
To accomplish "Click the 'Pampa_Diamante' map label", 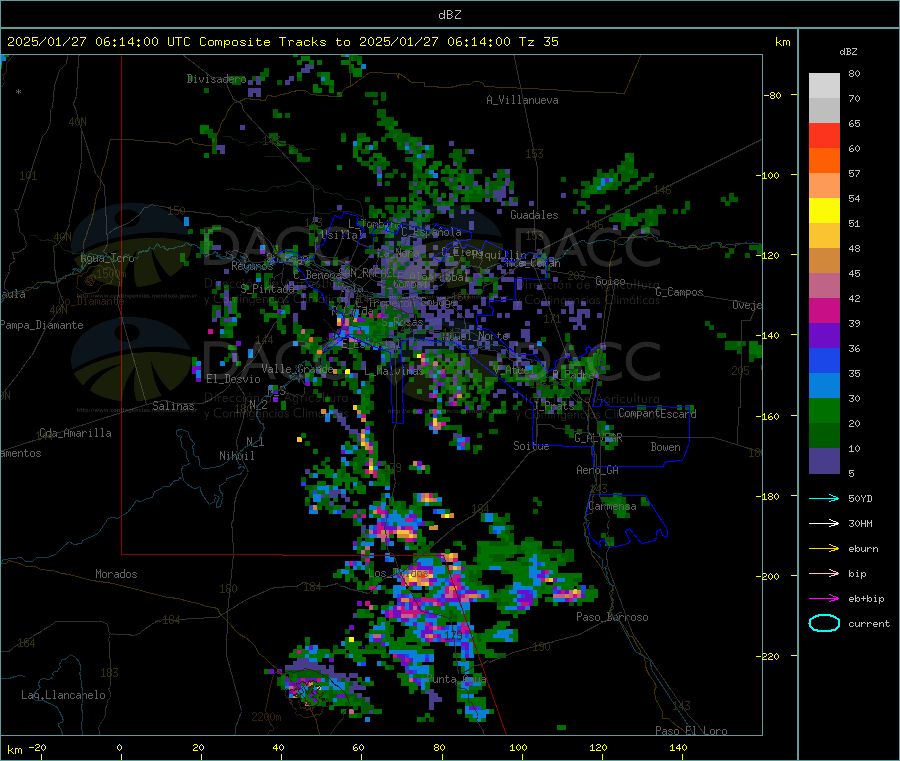I will coord(42,325).
